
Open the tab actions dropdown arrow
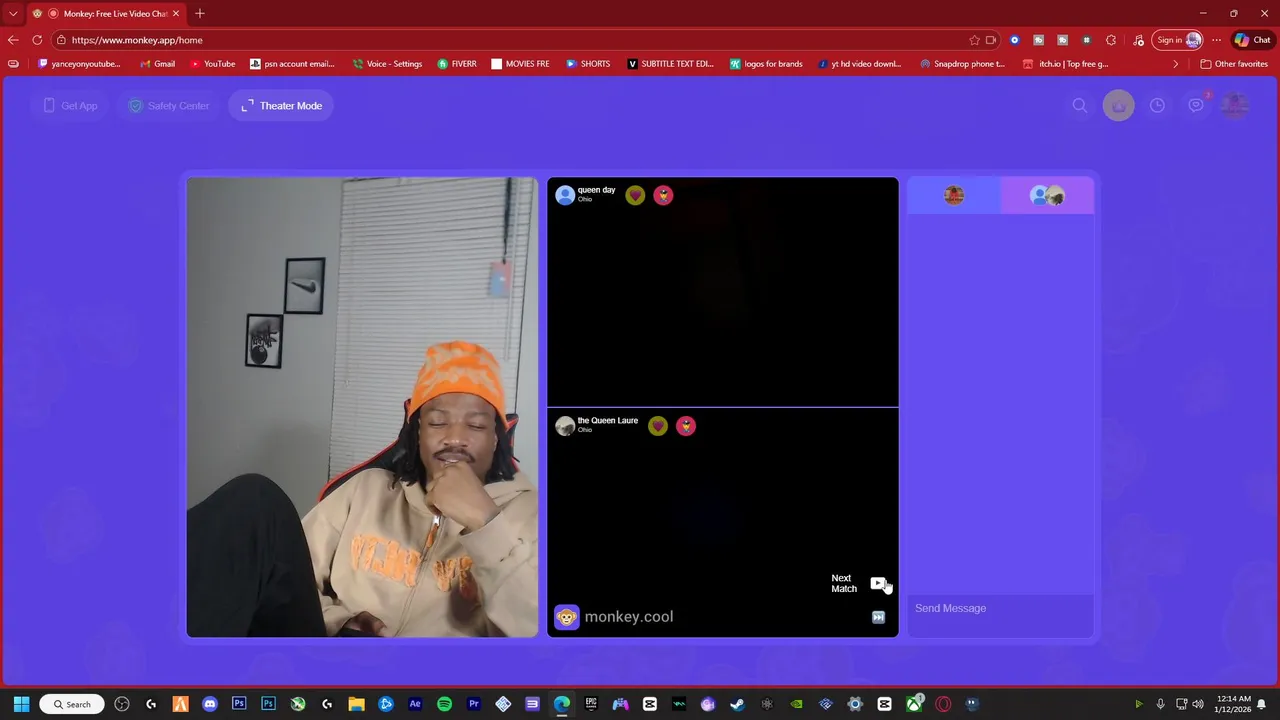[x=13, y=13]
